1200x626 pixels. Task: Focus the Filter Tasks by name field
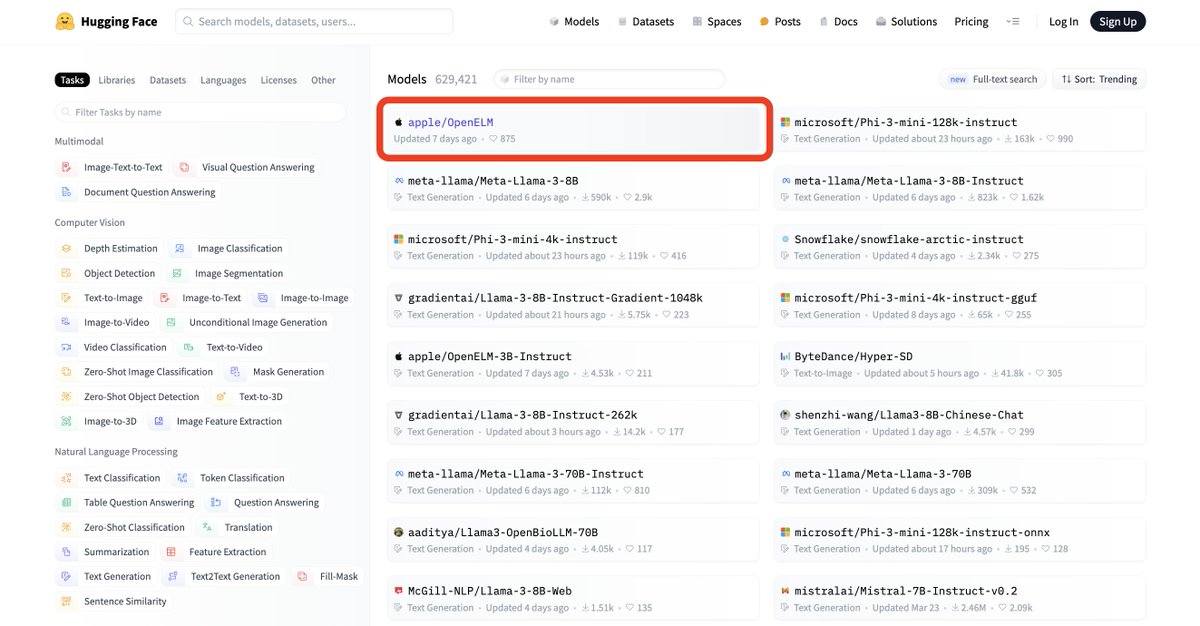tap(200, 112)
